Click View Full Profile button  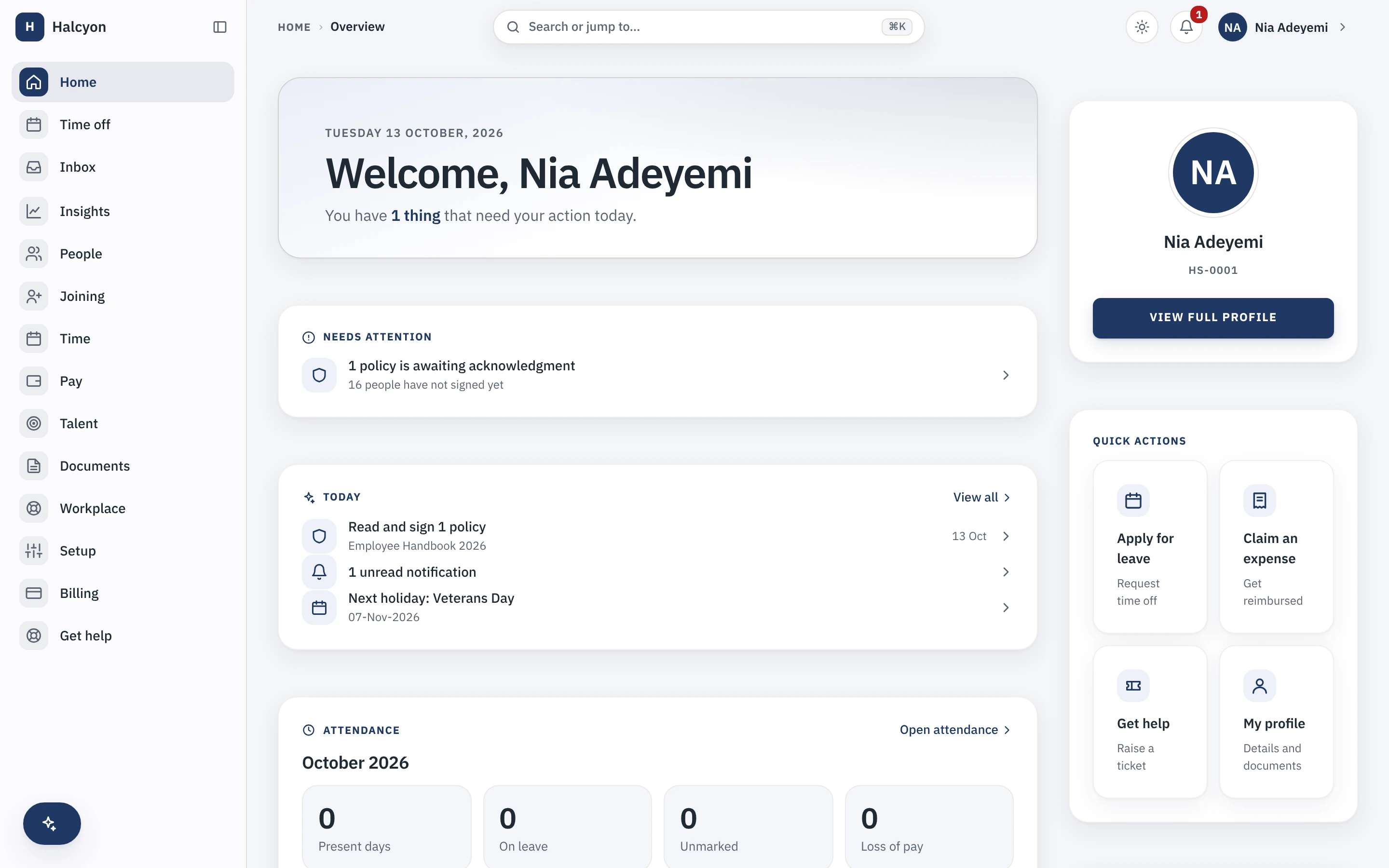(x=1213, y=318)
